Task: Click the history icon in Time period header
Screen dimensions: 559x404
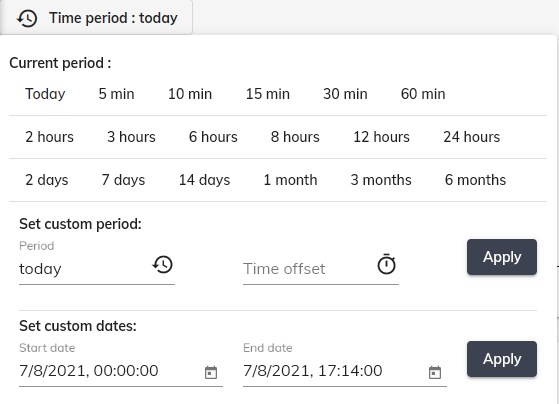Action: tap(27, 18)
